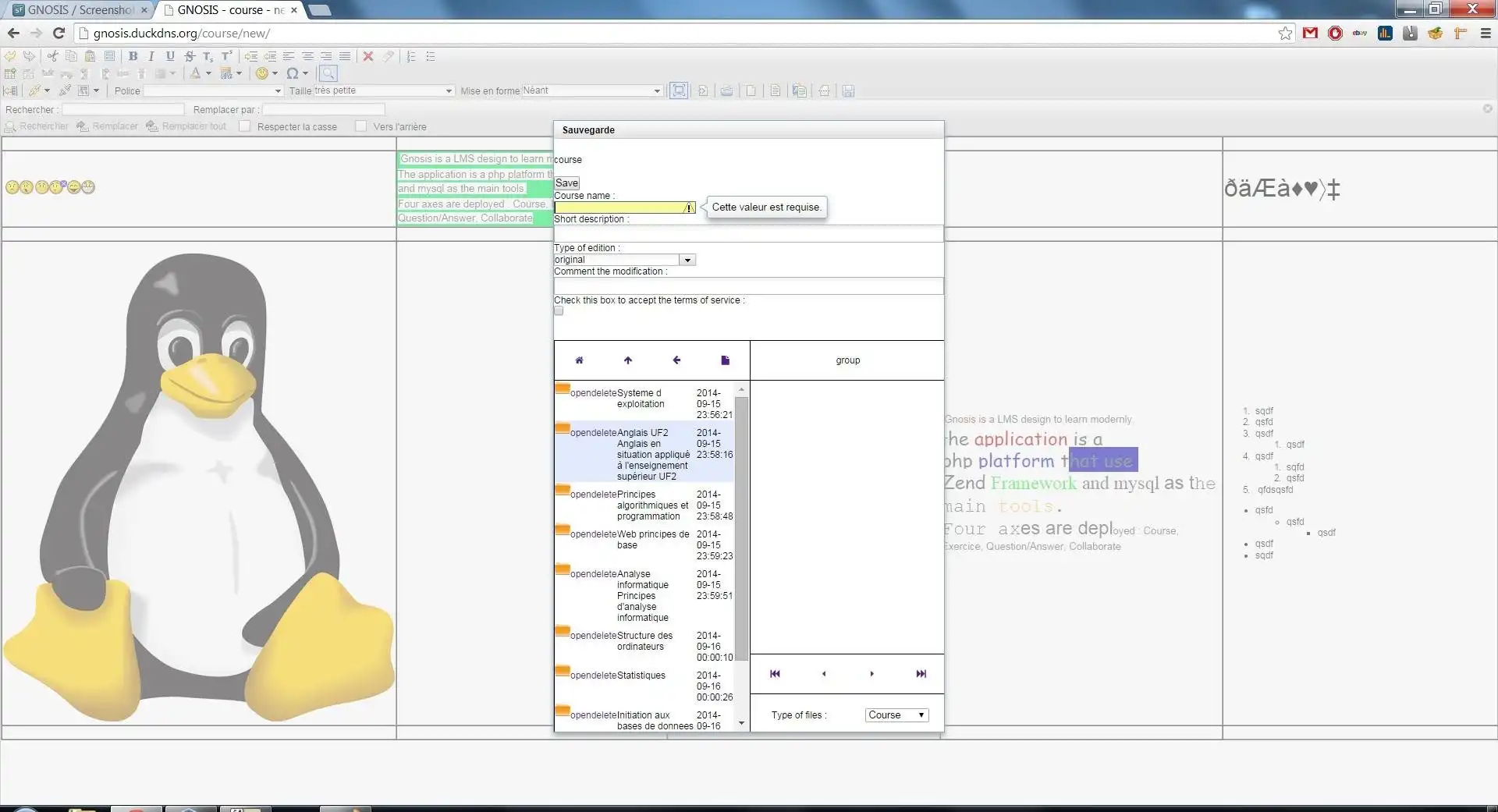Insert a numbered list
This screenshot has height=812, width=1498.
411,56
